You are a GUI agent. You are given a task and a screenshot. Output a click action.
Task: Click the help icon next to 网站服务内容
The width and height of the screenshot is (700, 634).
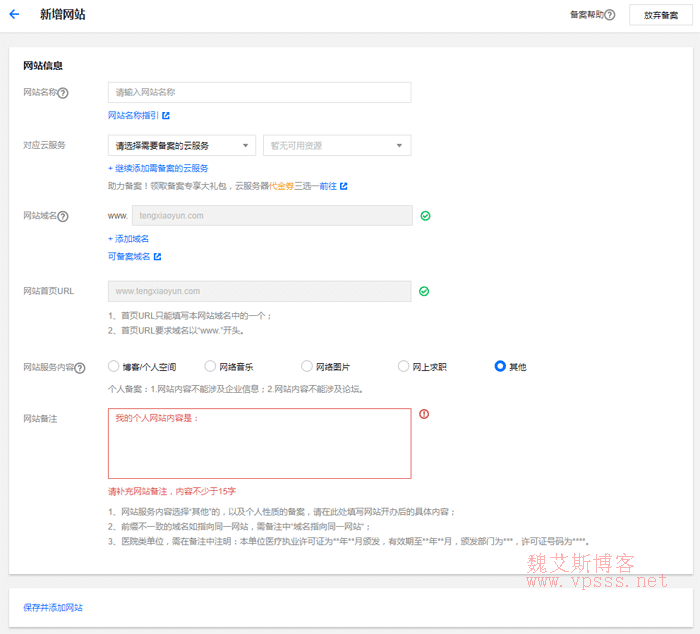(80, 367)
